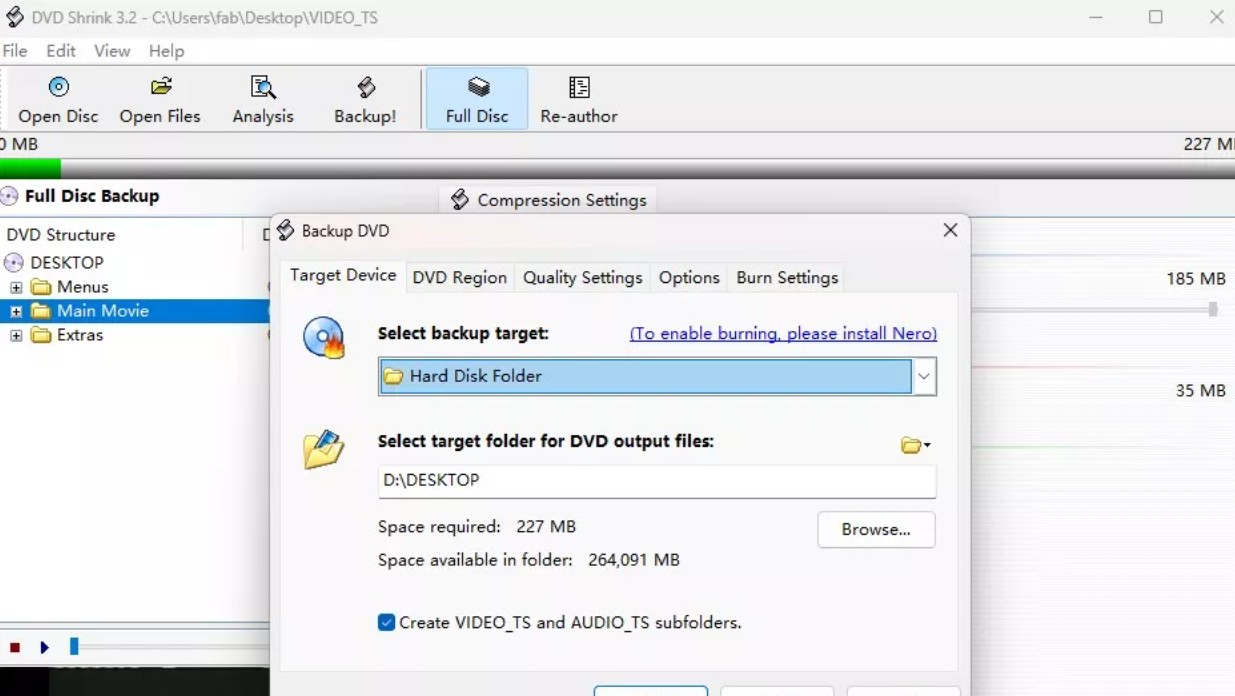The image size is (1235, 696).
Task: Run the Analysis tool
Action: coord(263,100)
